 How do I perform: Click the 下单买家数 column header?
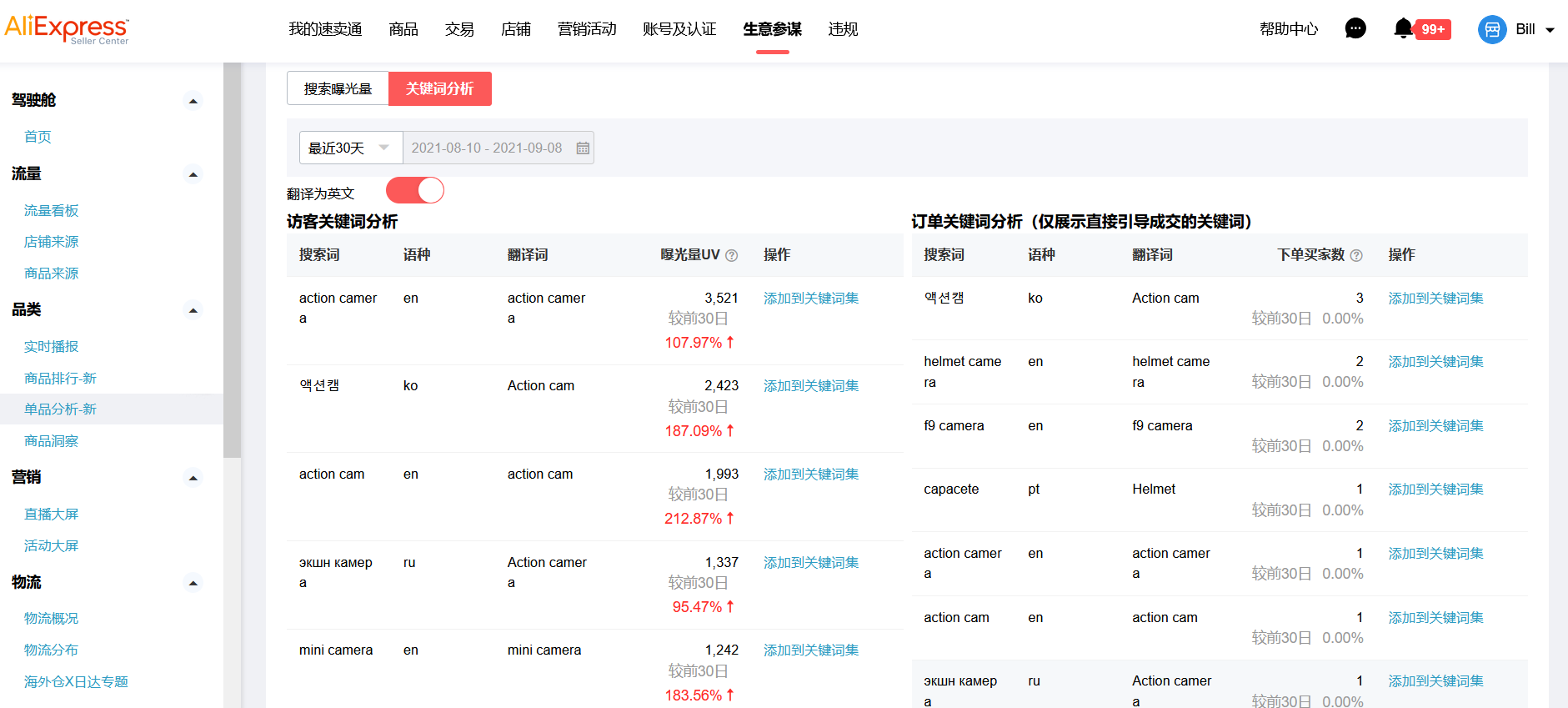click(1310, 255)
